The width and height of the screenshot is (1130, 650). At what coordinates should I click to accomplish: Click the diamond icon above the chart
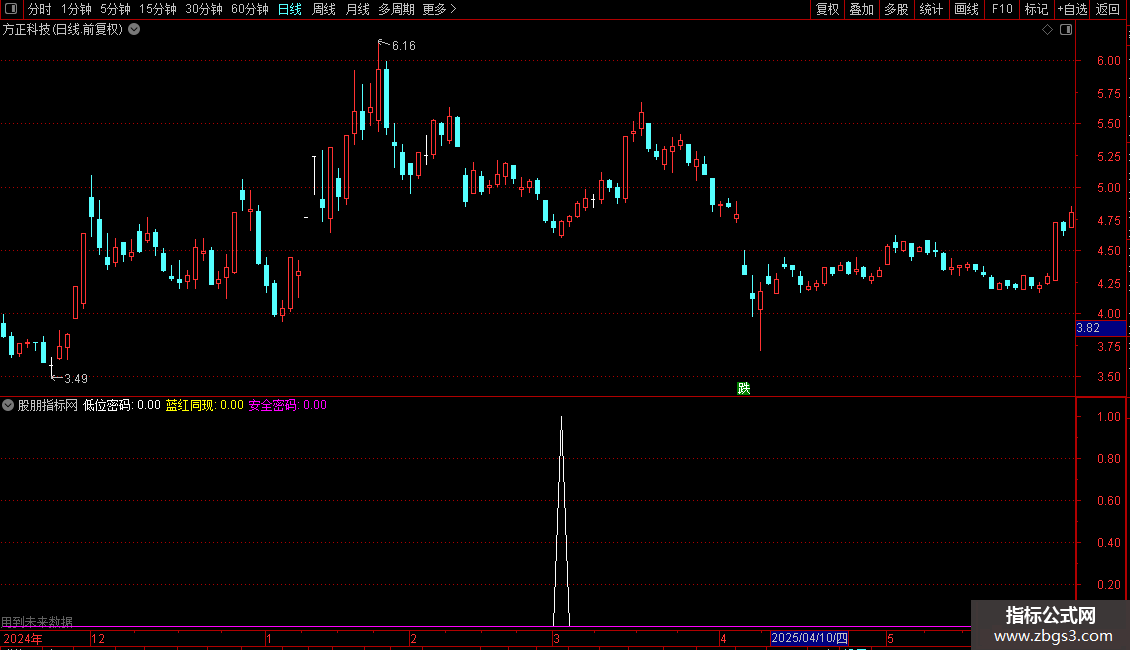[1048, 30]
